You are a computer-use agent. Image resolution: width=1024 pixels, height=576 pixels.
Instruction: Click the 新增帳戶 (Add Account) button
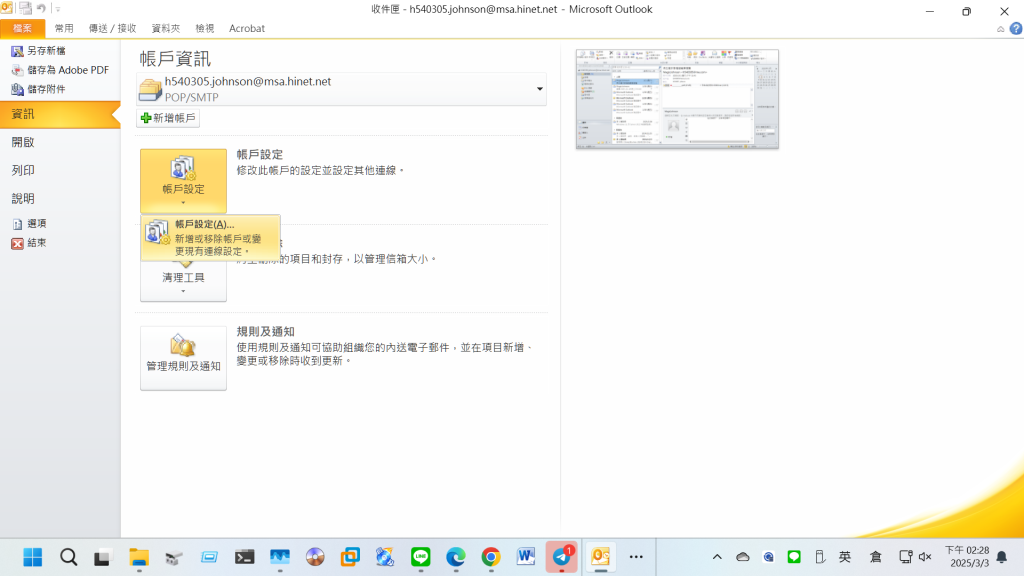[168, 118]
